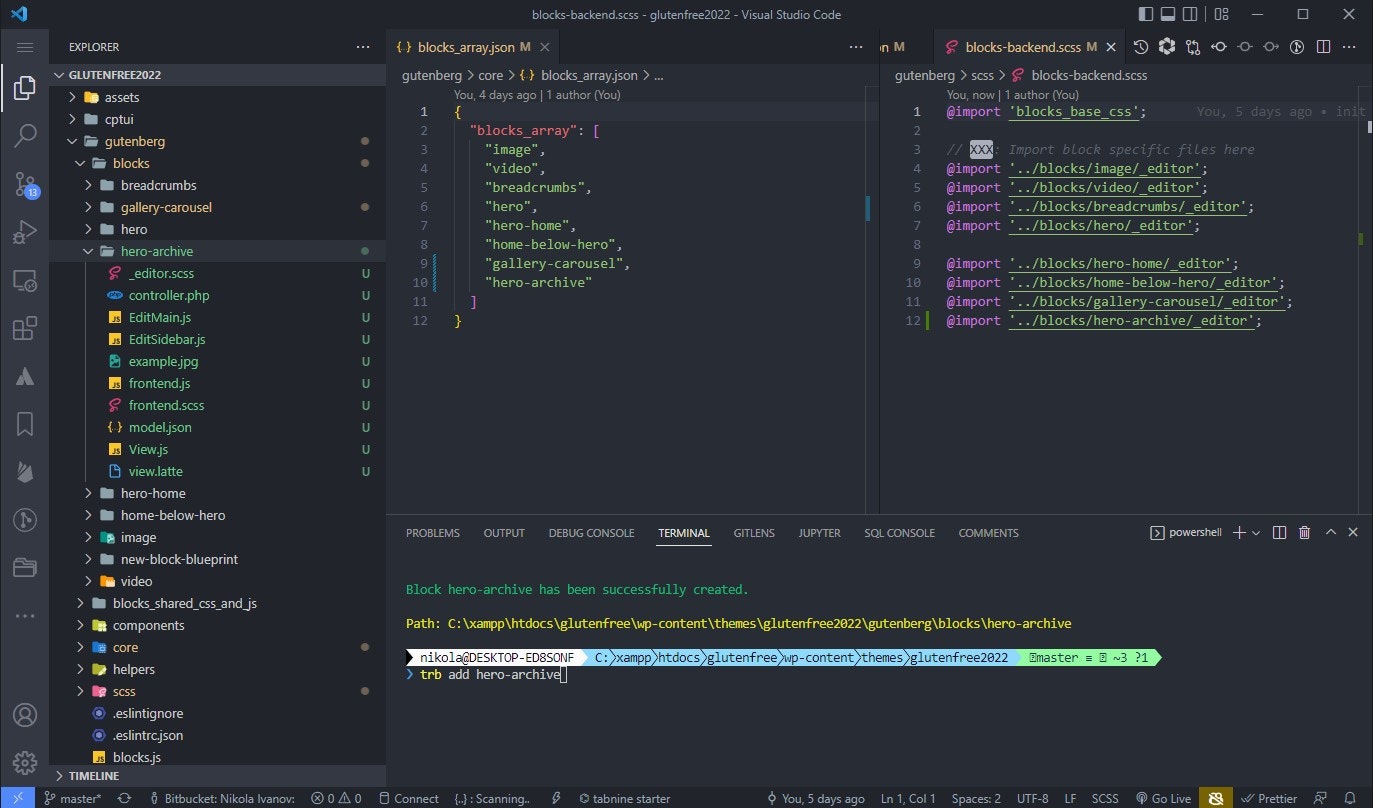Open the application hamburger menu

[25, 47]
